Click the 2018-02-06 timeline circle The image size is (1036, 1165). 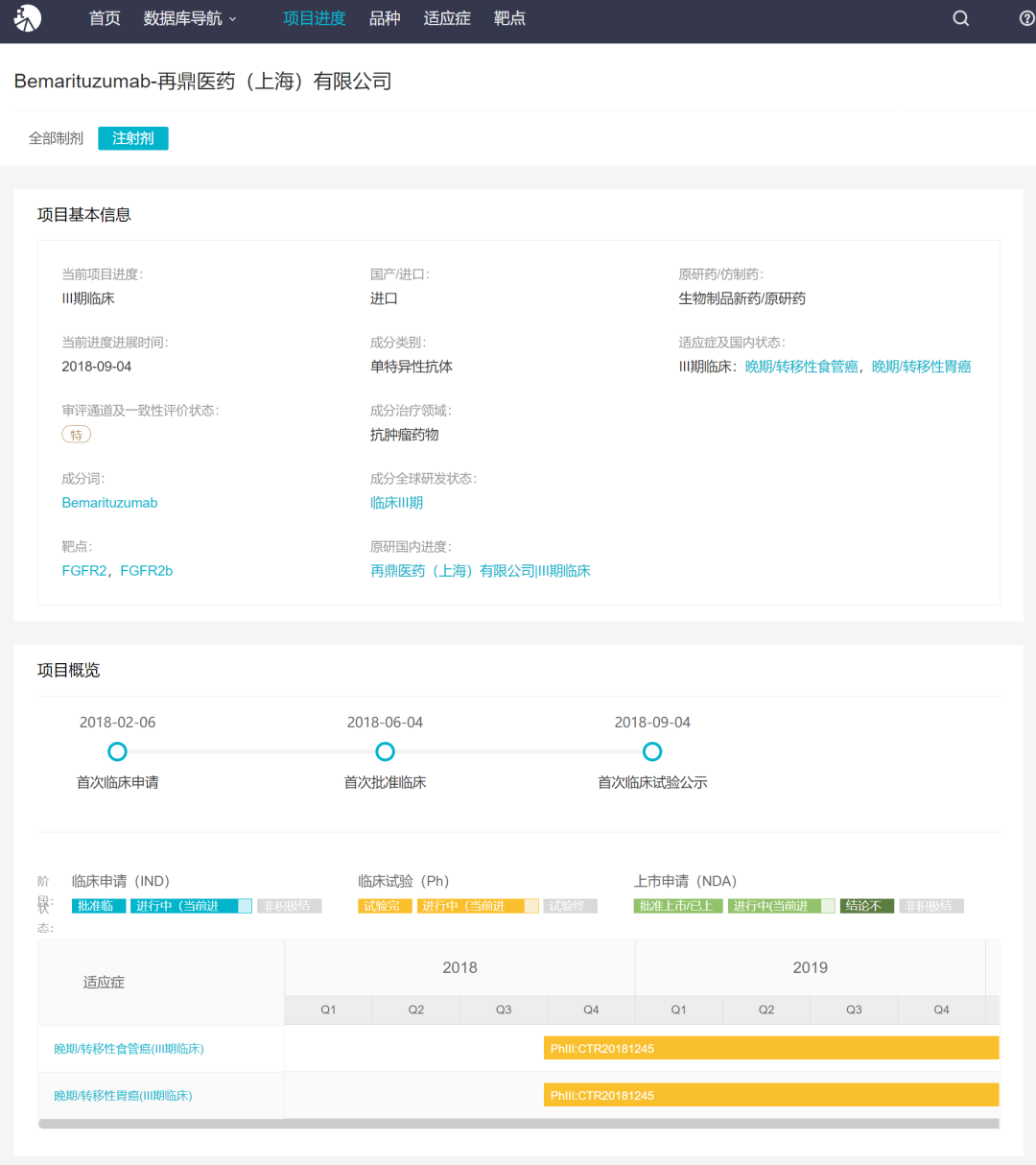click(117, 751)
